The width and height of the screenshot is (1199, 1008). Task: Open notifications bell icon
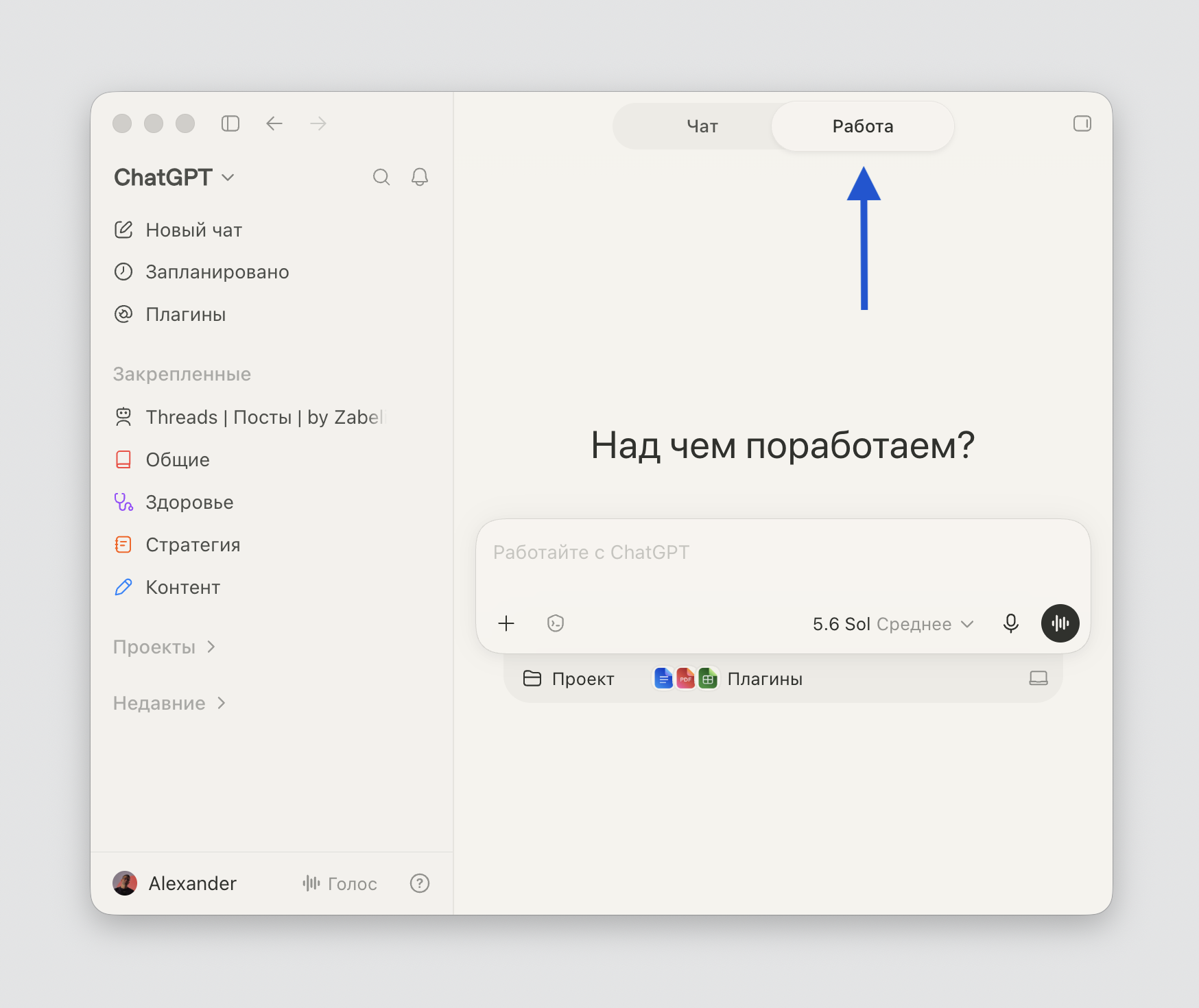(420, 177)
